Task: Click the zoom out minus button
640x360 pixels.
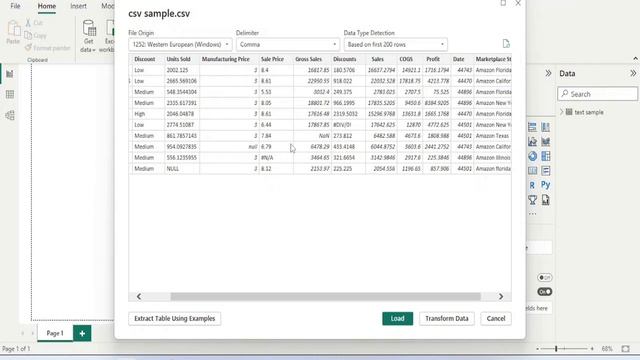Action: tap(538, 349)
